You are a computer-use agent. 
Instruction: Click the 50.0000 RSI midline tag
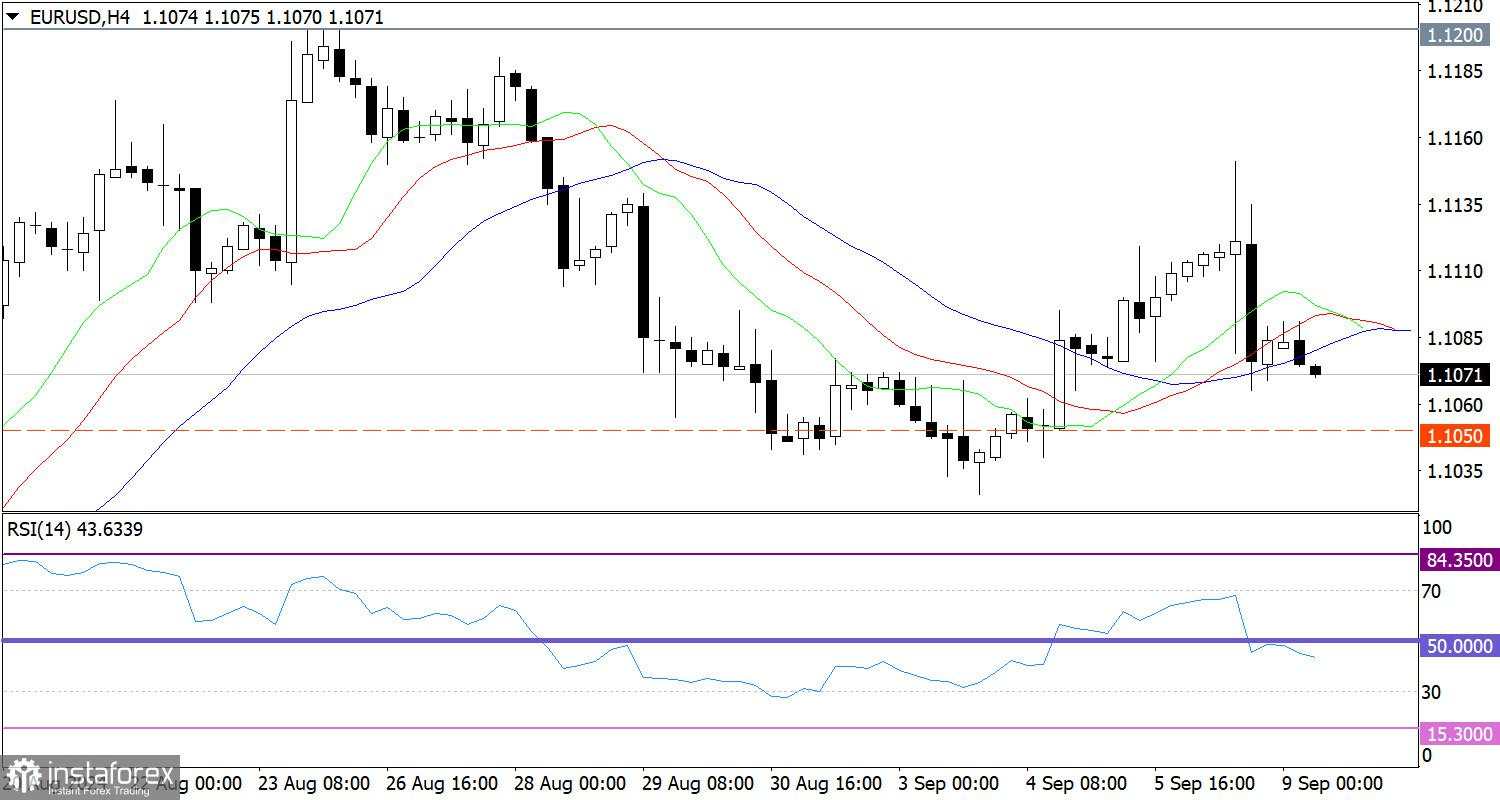tap(1459, 646)
